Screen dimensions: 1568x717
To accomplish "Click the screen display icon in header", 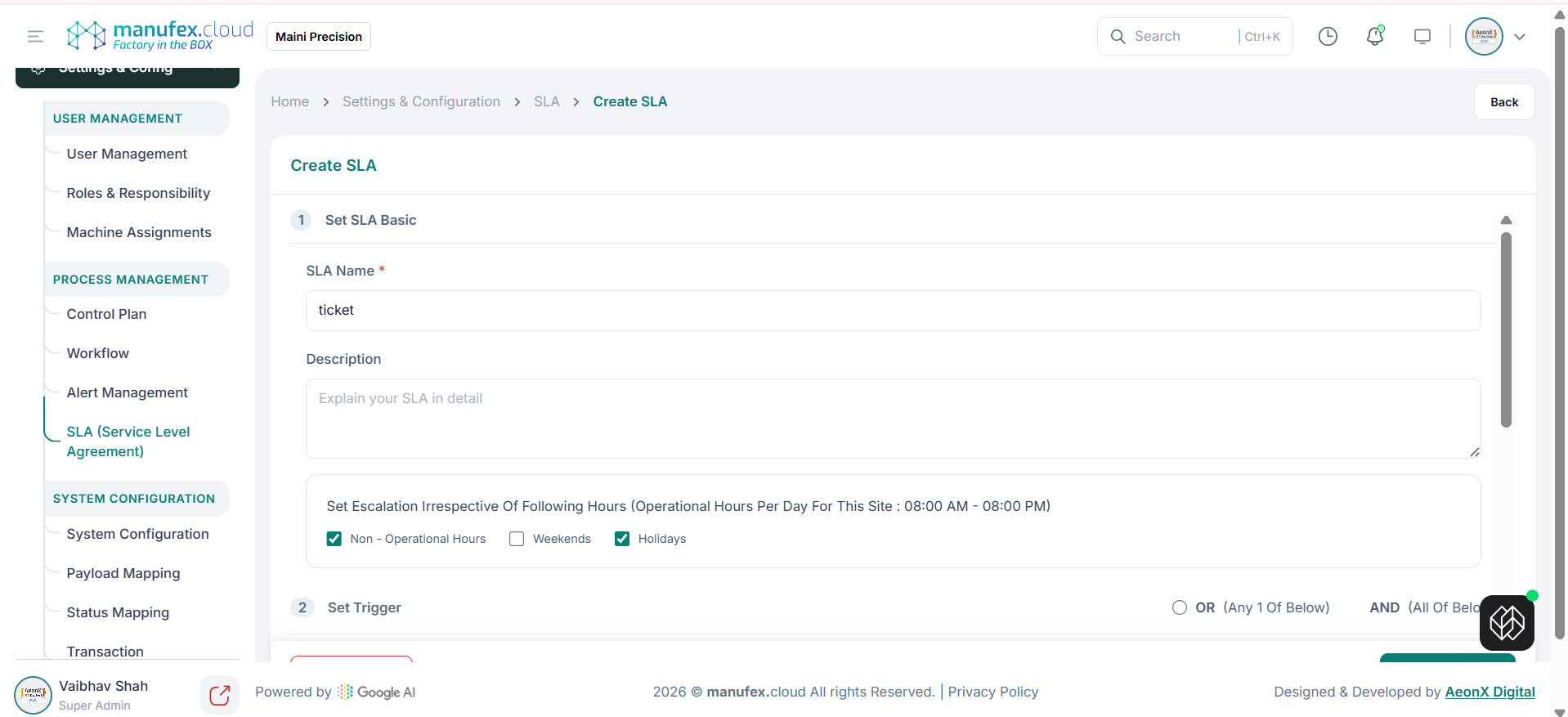I will pyautogui.click(x=1422, y=36).
